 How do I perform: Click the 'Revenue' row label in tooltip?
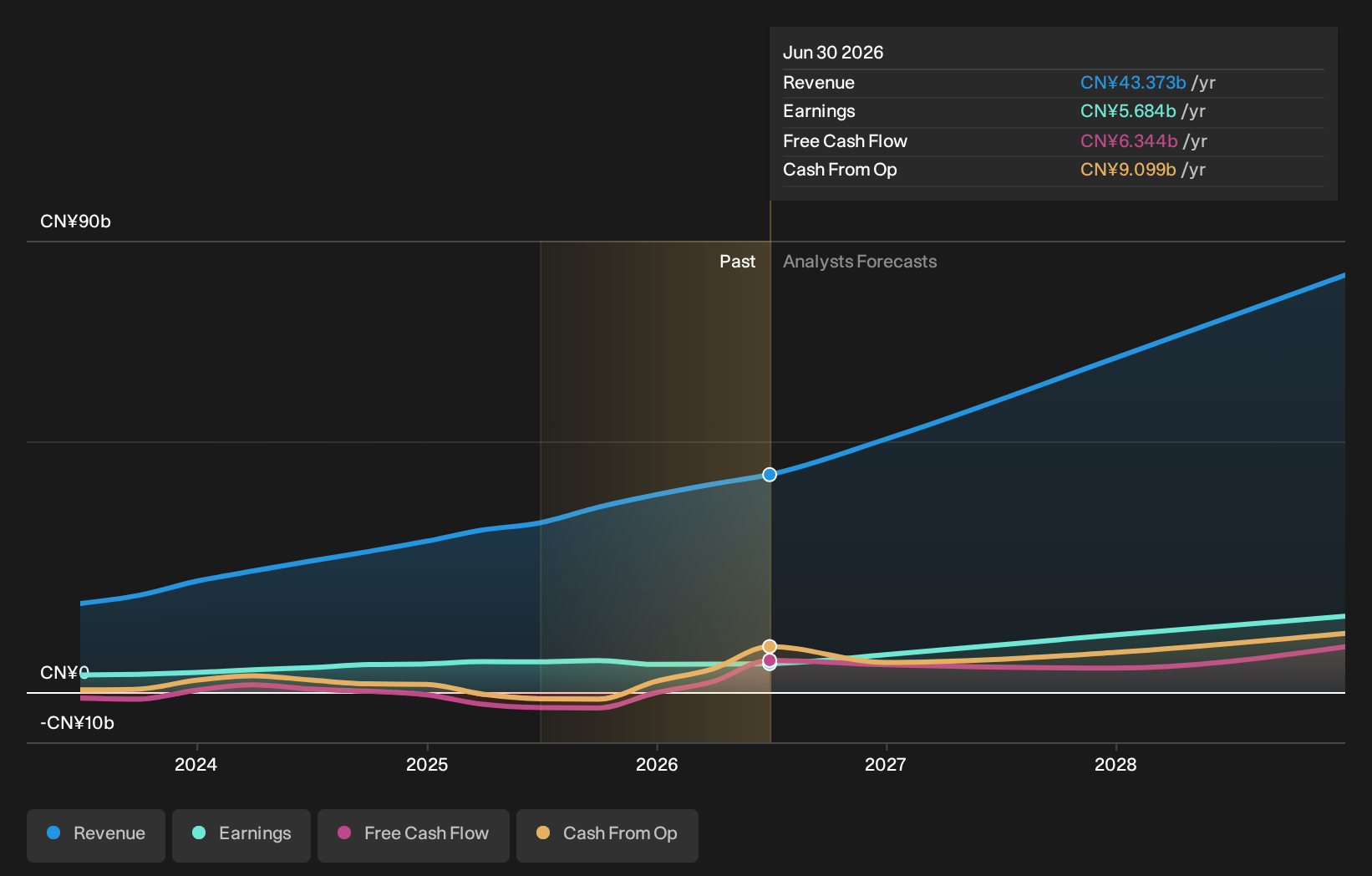pyautogui.click(x=819, y=83)
